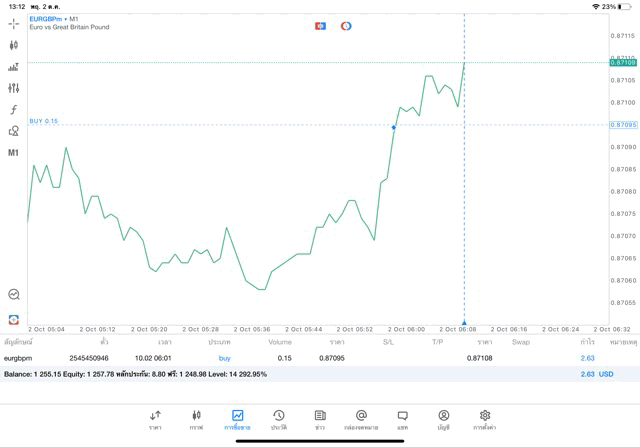The height and width of the screenshot is (447, 640).
Task: Open the mailbox @ tab
Action: pyautogui.click(x=361, y=419)
